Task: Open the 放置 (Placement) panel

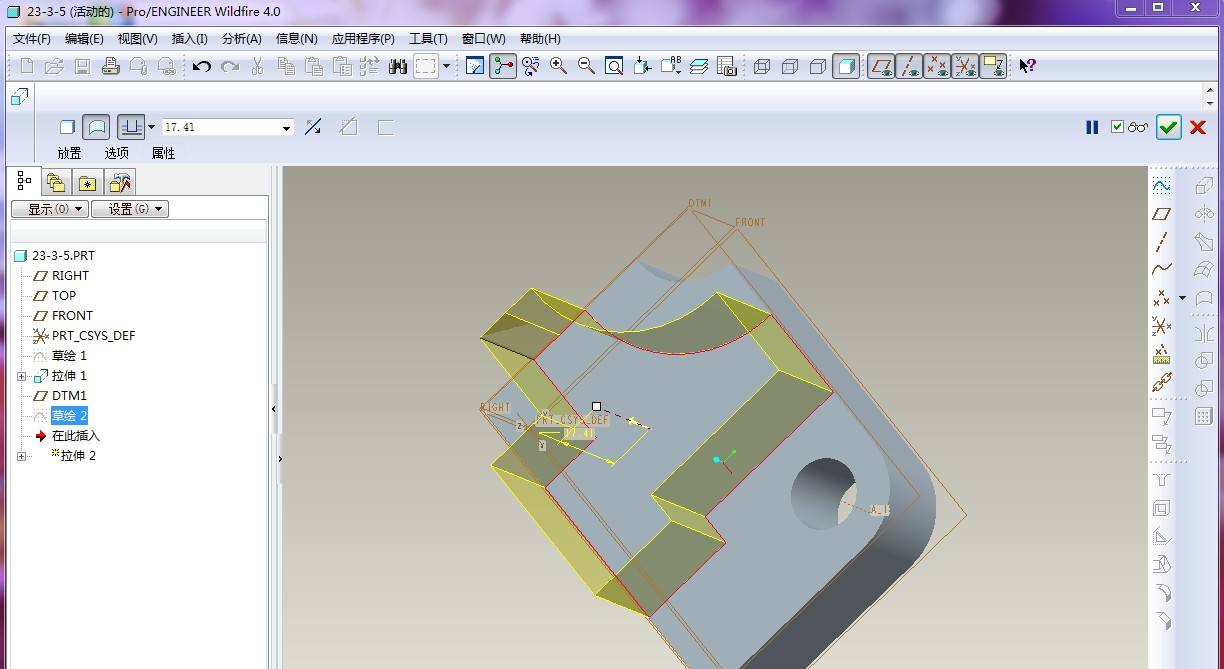Action: [69, 153]
